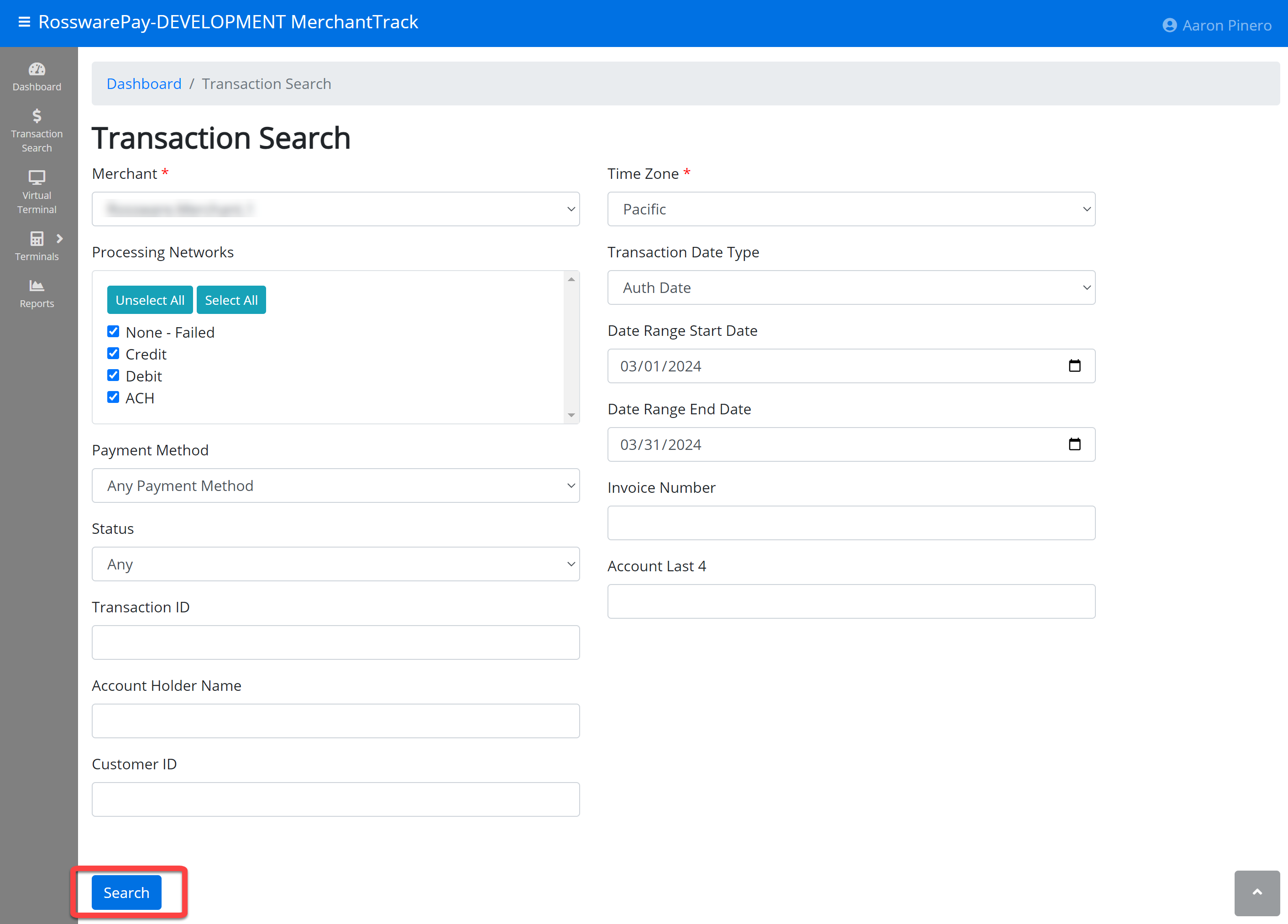
Task: Open Reports chart icon in sidebar
Action: 37,286
